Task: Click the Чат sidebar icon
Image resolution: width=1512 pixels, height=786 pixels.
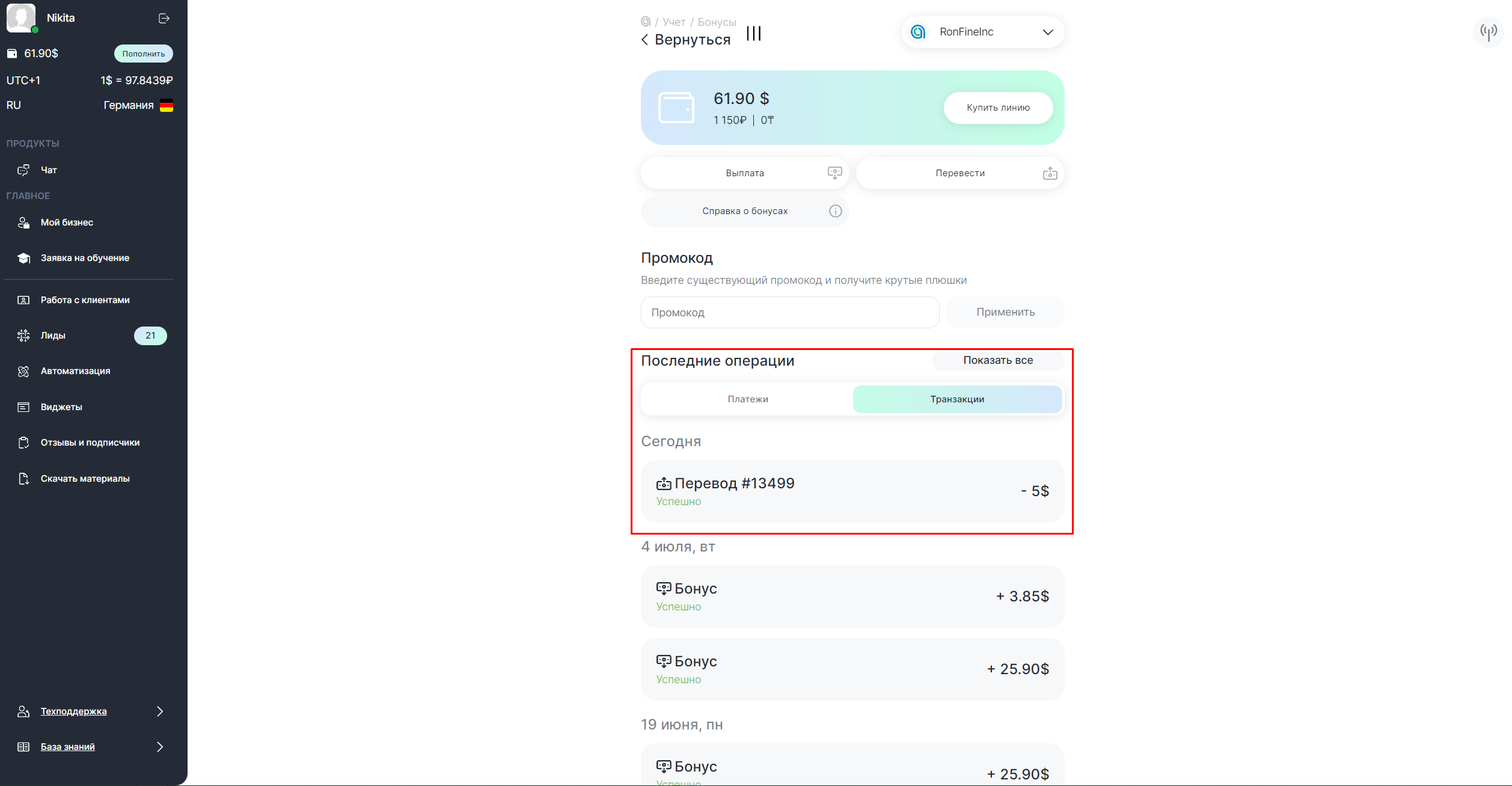Action: pos(23,170)
